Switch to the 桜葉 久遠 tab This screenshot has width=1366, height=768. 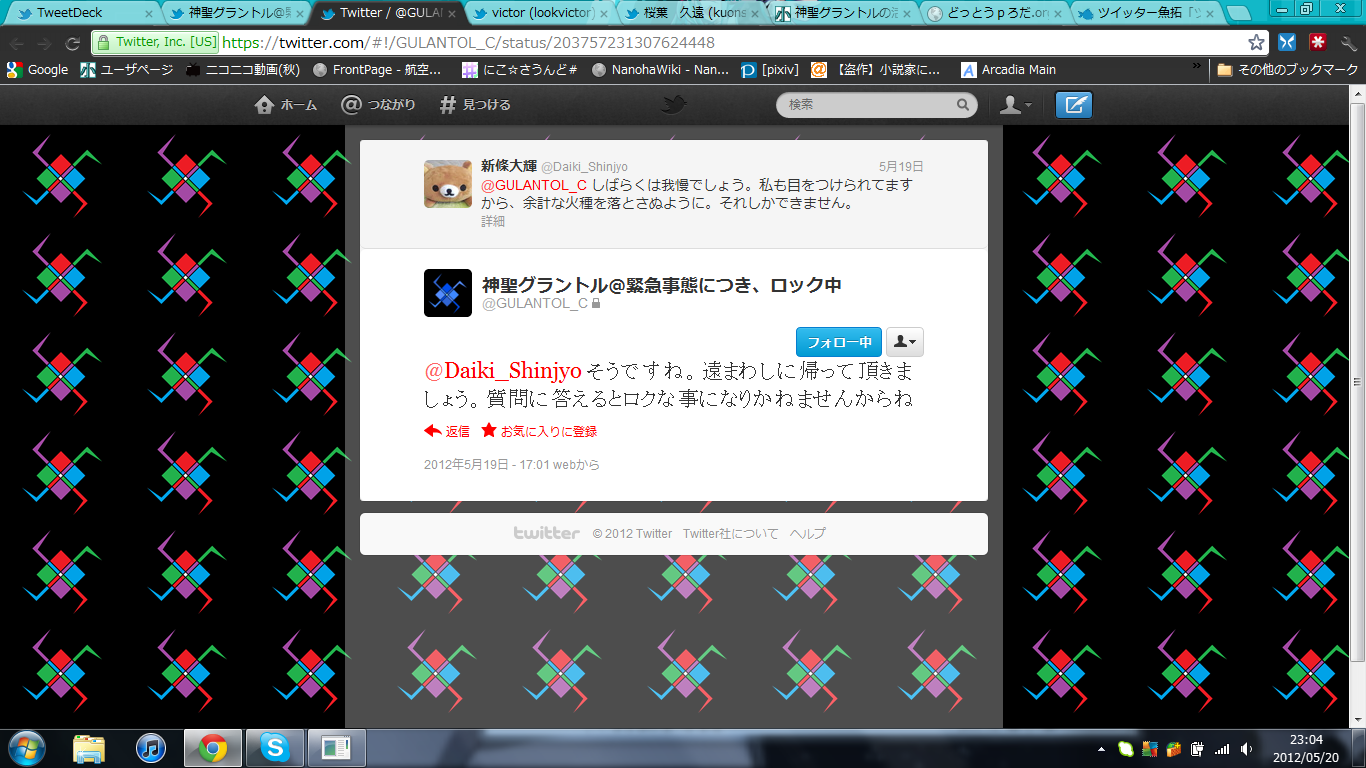[692, 13]
